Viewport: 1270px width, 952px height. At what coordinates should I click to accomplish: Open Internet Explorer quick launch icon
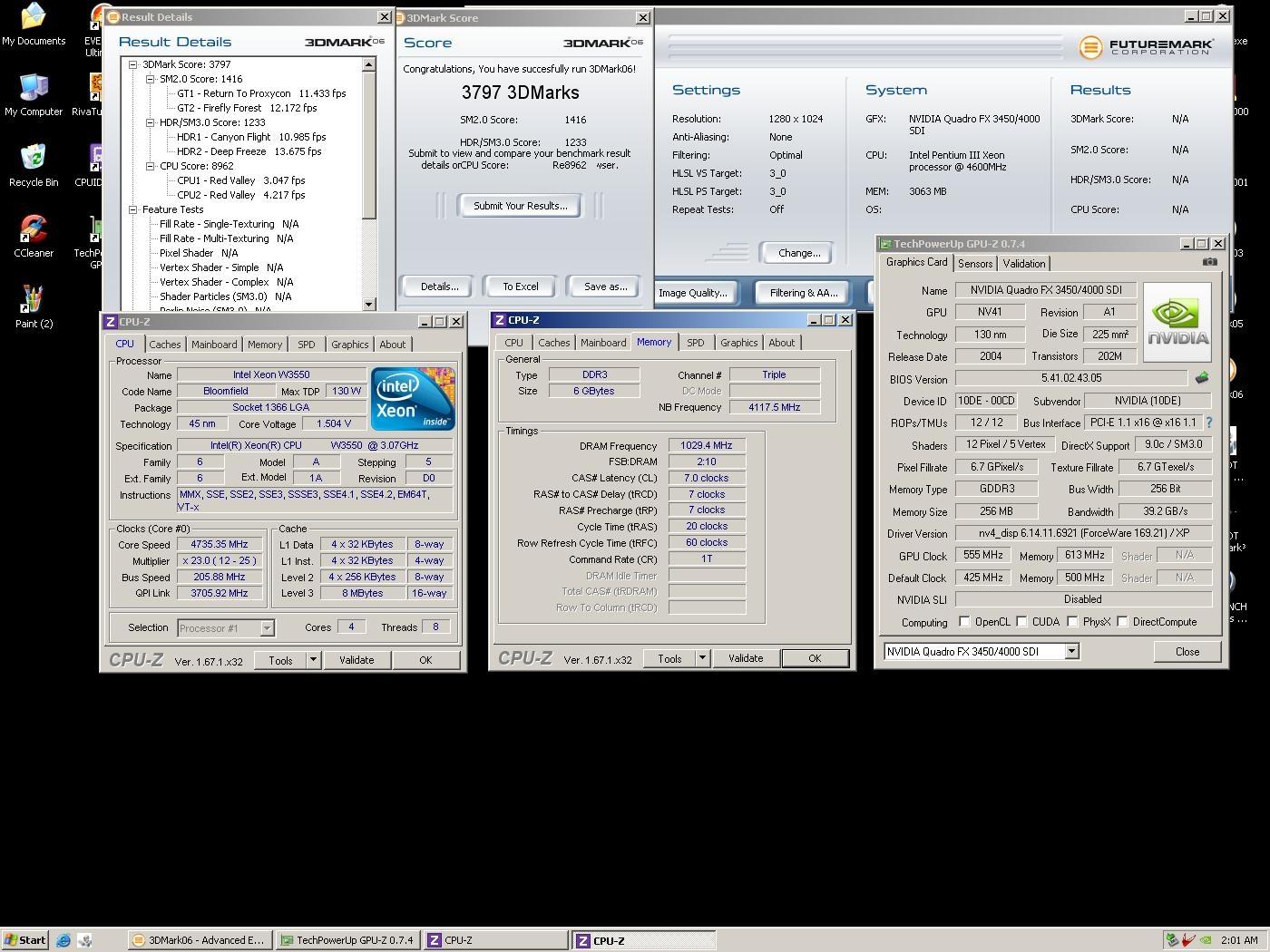(x=63, y=940)
